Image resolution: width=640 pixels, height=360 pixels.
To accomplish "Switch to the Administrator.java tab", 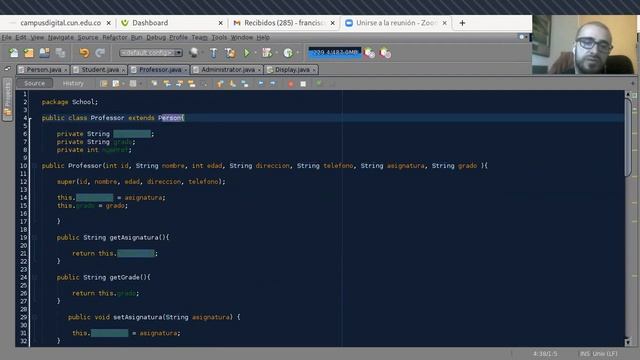I will pos(228,70).
